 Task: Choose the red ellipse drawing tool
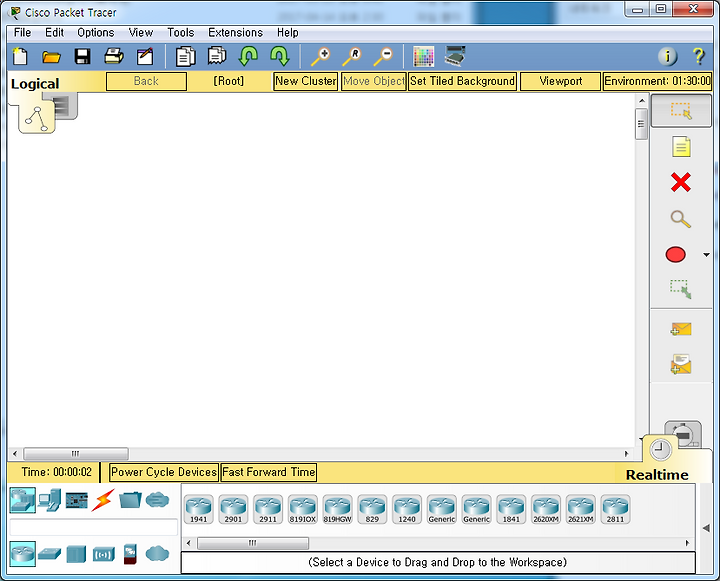pyautogui.click(x=675, y=254)
